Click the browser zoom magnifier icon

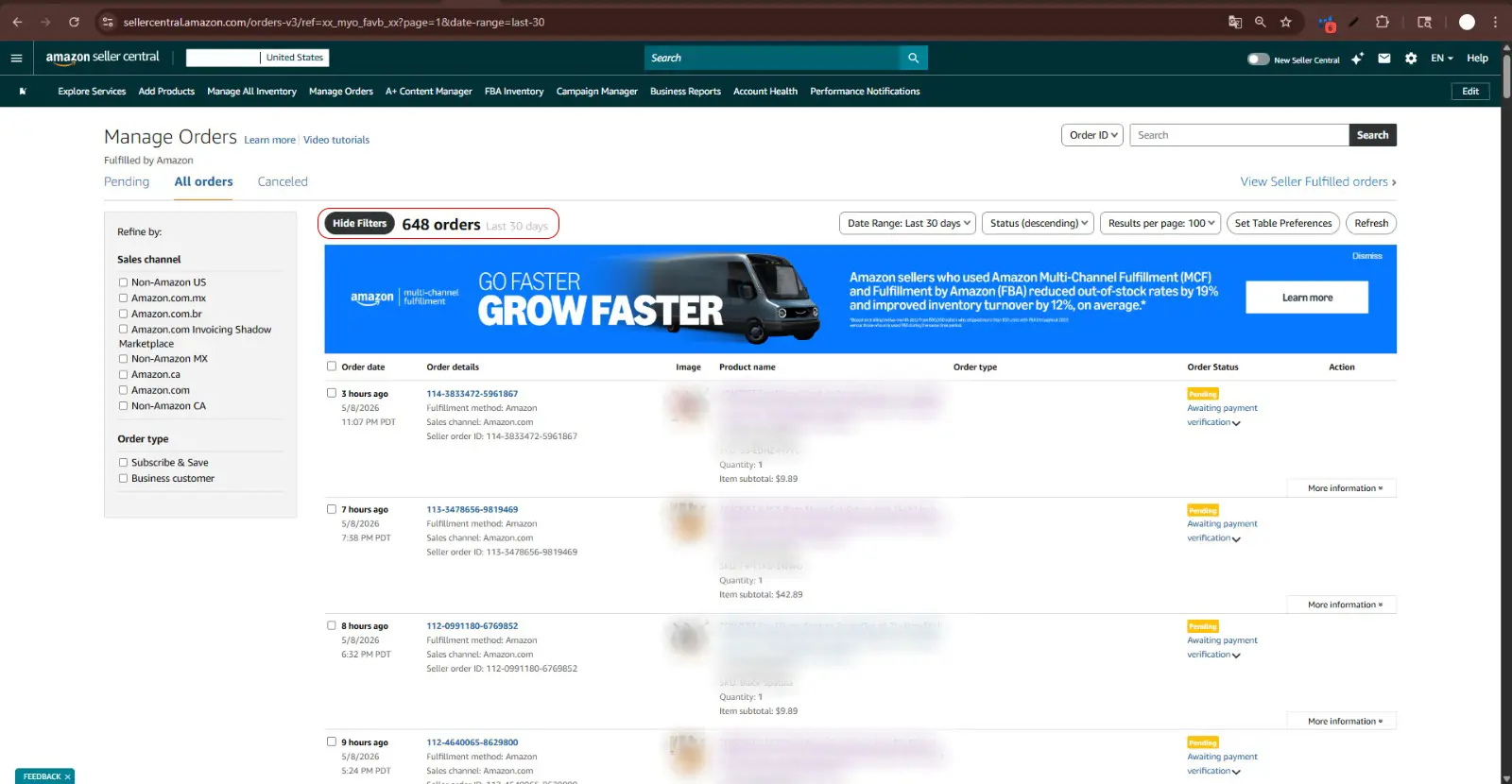[x=1261, y=22]
